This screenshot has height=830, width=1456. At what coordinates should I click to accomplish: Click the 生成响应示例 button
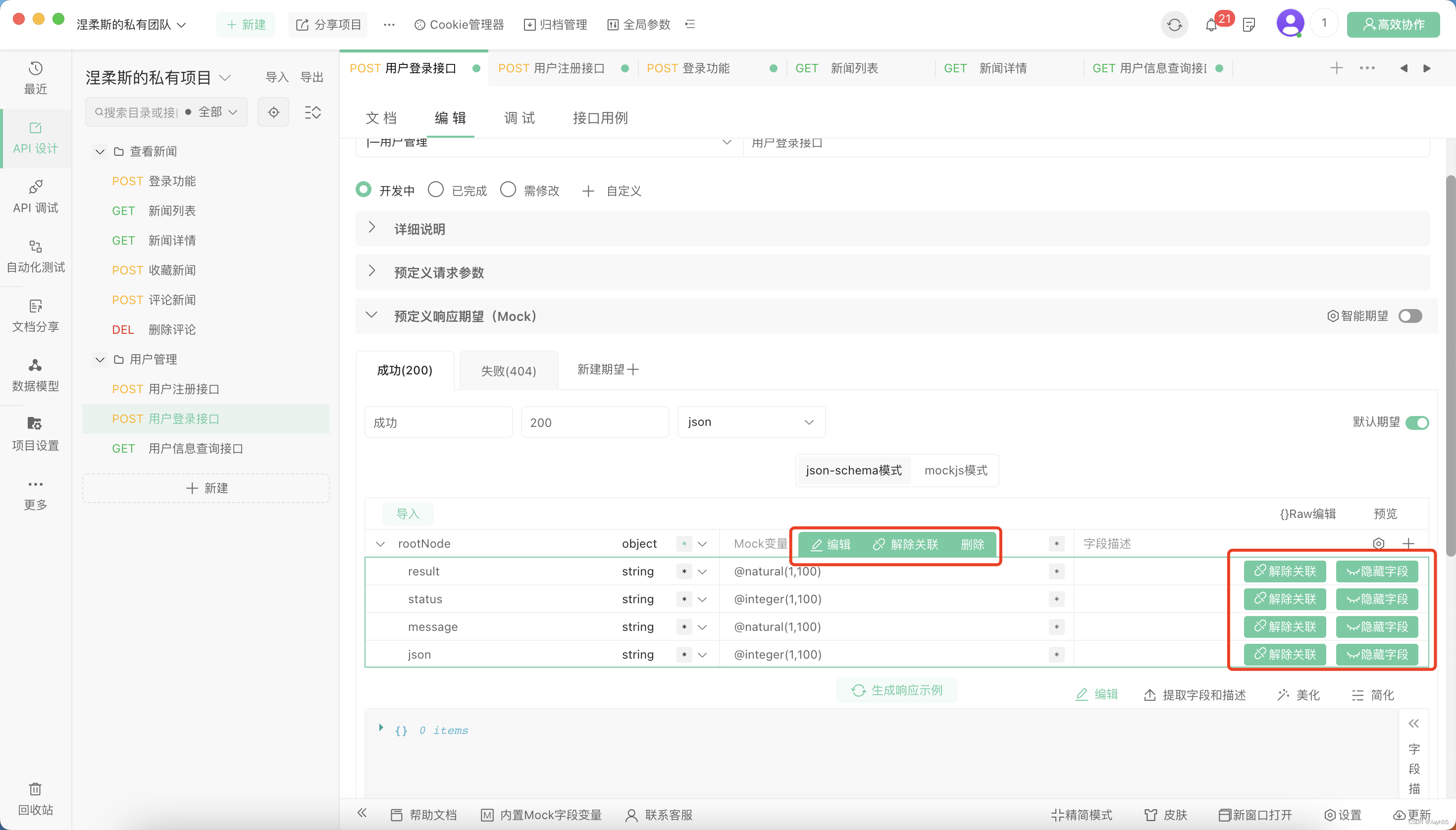pos(897,690)
